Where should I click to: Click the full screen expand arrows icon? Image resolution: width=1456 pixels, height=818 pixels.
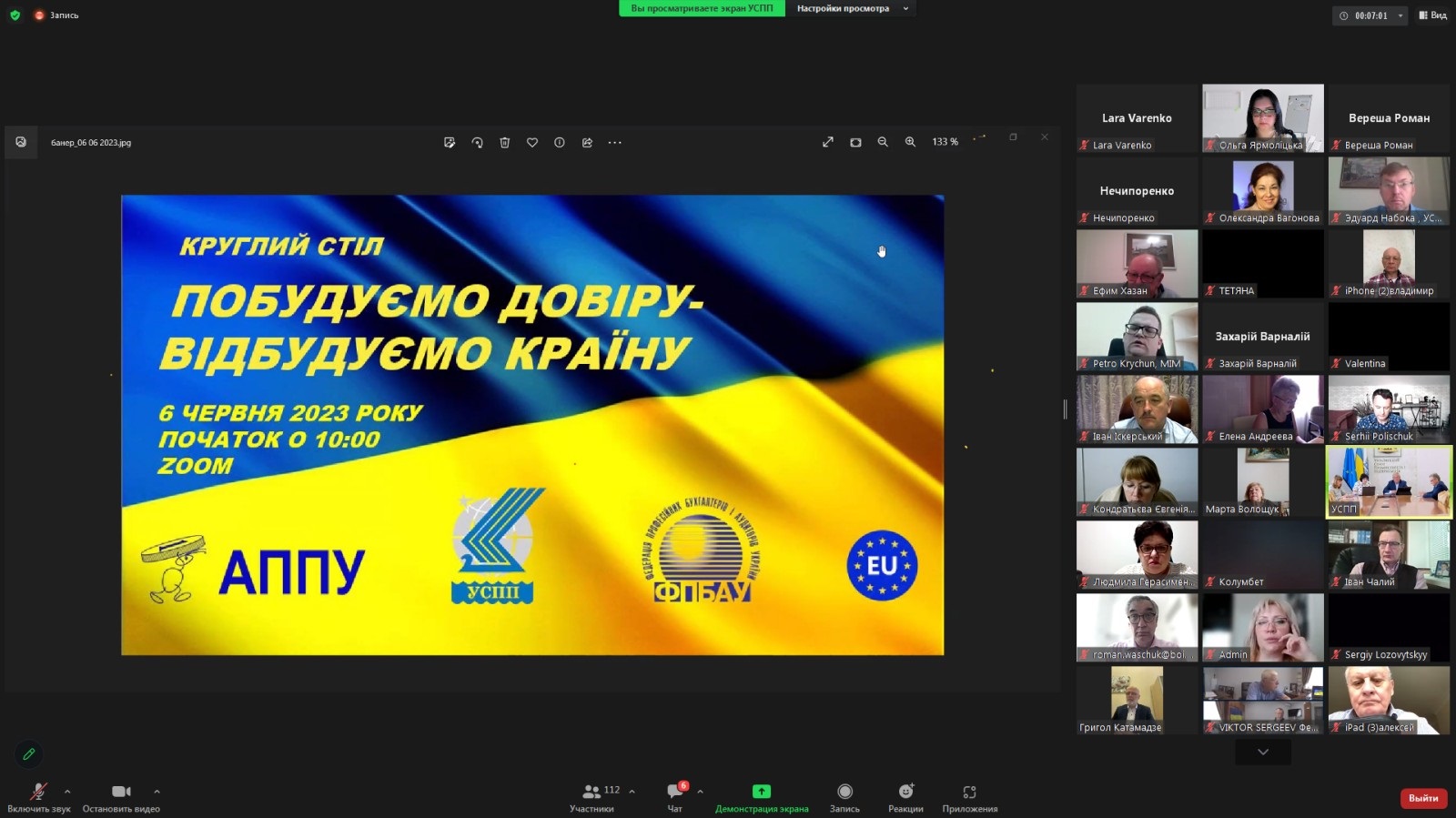[828, 142]
